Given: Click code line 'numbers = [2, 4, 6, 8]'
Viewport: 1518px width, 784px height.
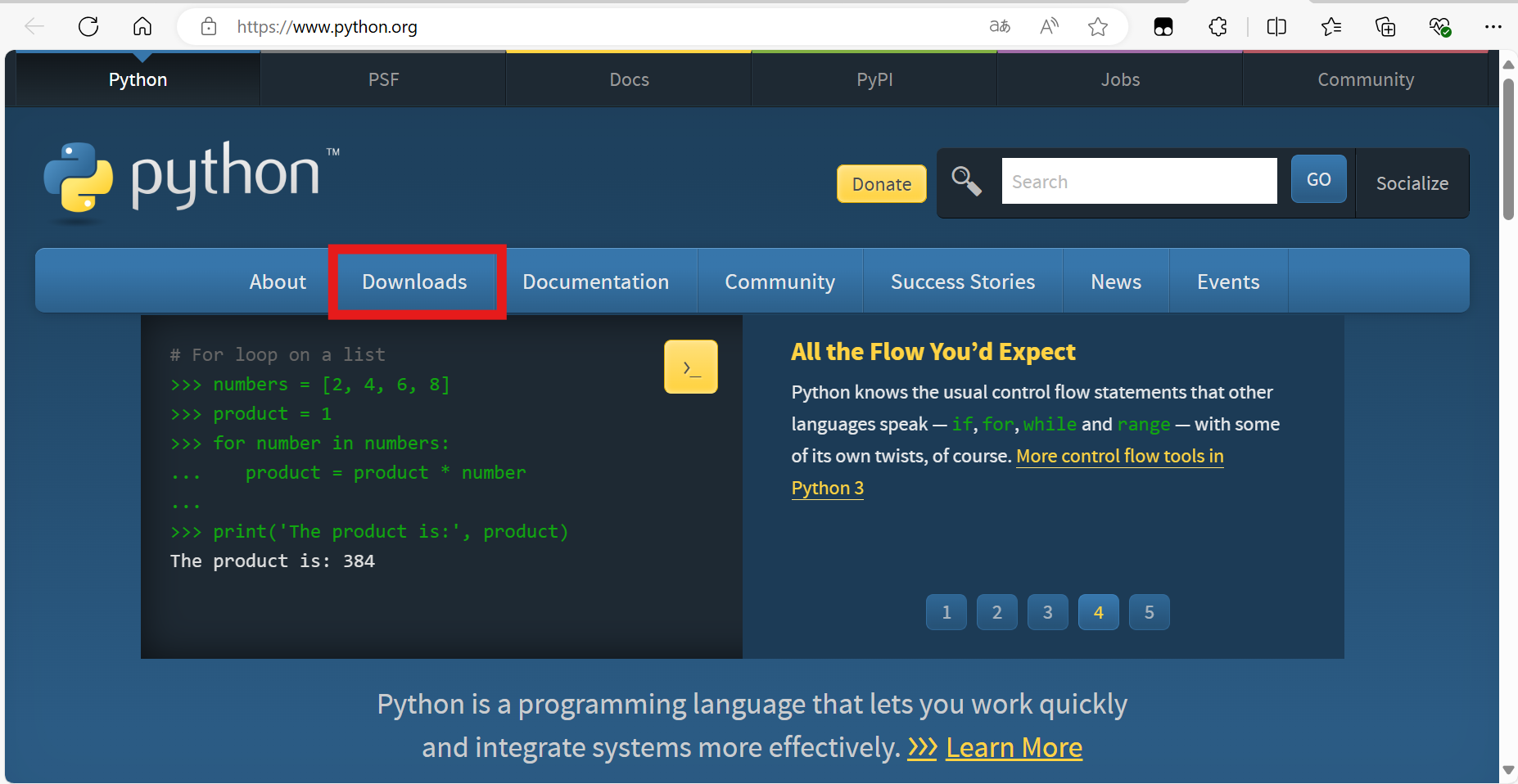Looking at the screenshot, I should (332, 385).
